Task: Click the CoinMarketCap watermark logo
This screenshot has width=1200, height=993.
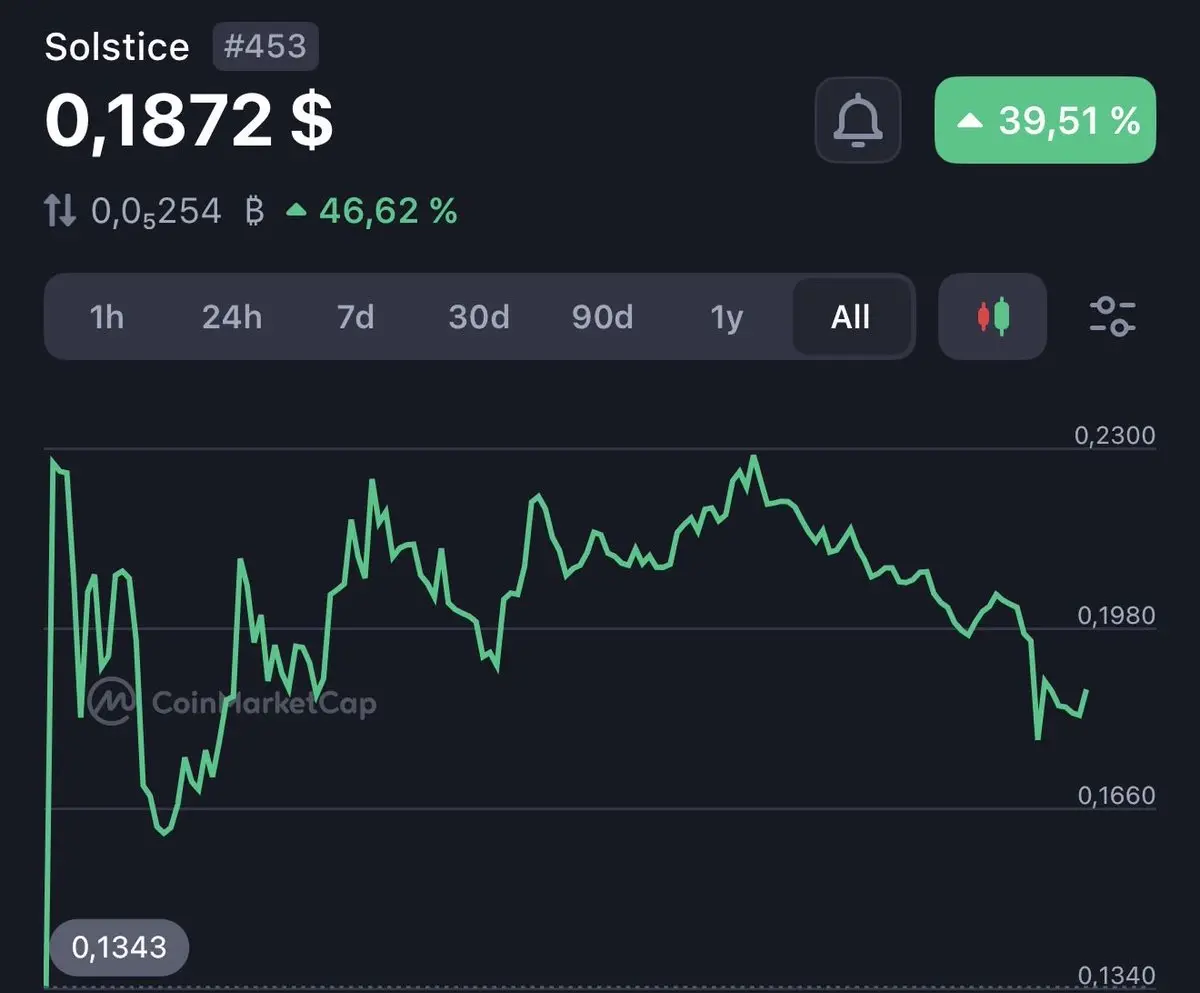Action: [231, 702]
